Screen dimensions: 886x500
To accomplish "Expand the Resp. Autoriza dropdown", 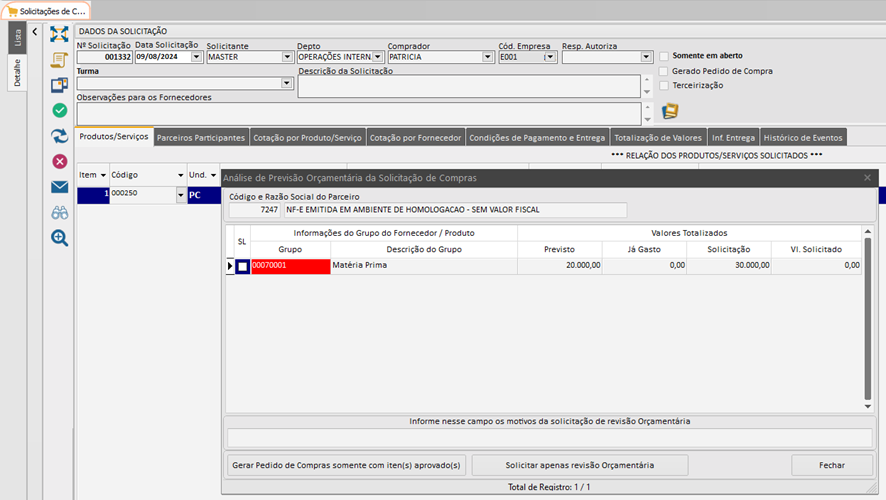I will click(646, 57).
